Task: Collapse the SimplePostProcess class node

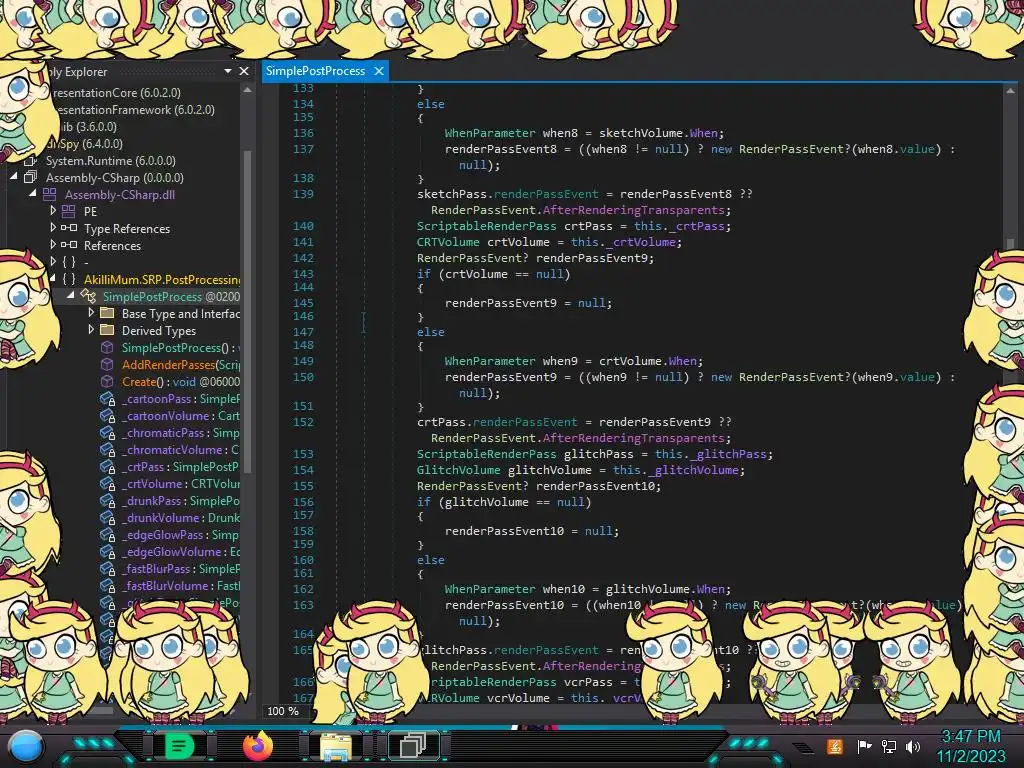Action: (71, 296)
